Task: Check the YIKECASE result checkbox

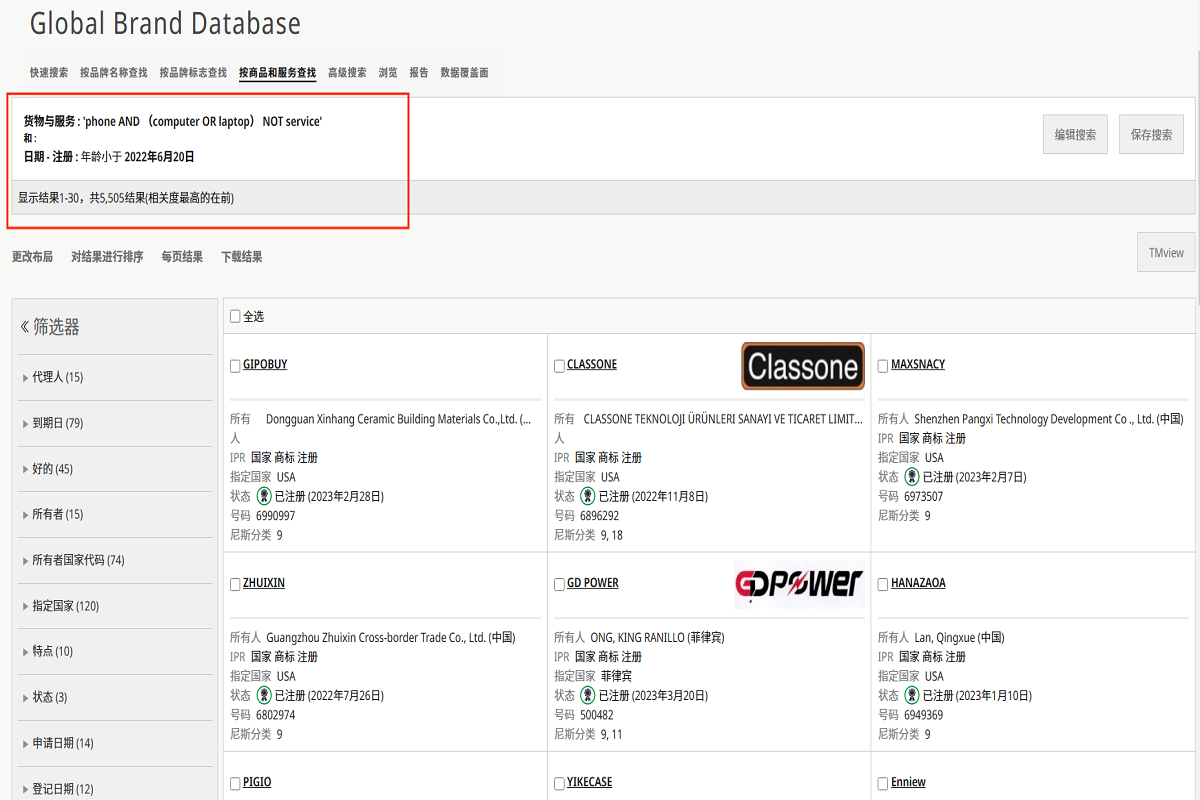Action: pyautogui.click(x=559, y=783)
